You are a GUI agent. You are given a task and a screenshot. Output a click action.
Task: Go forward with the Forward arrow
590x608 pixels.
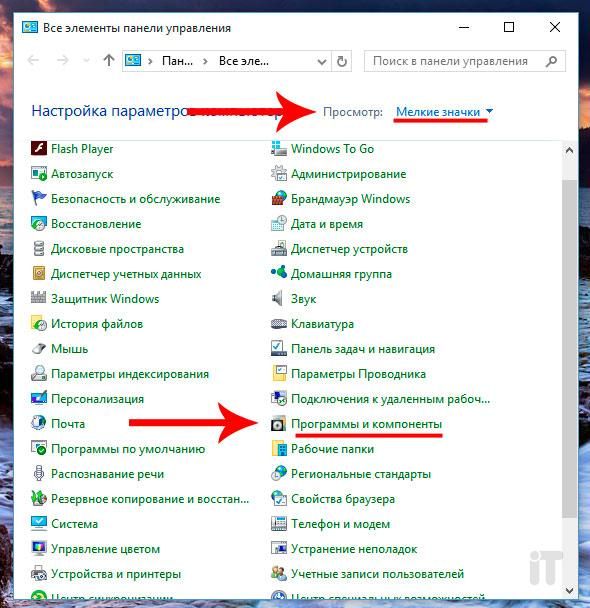pyautogui.click(x=62, y=60)
